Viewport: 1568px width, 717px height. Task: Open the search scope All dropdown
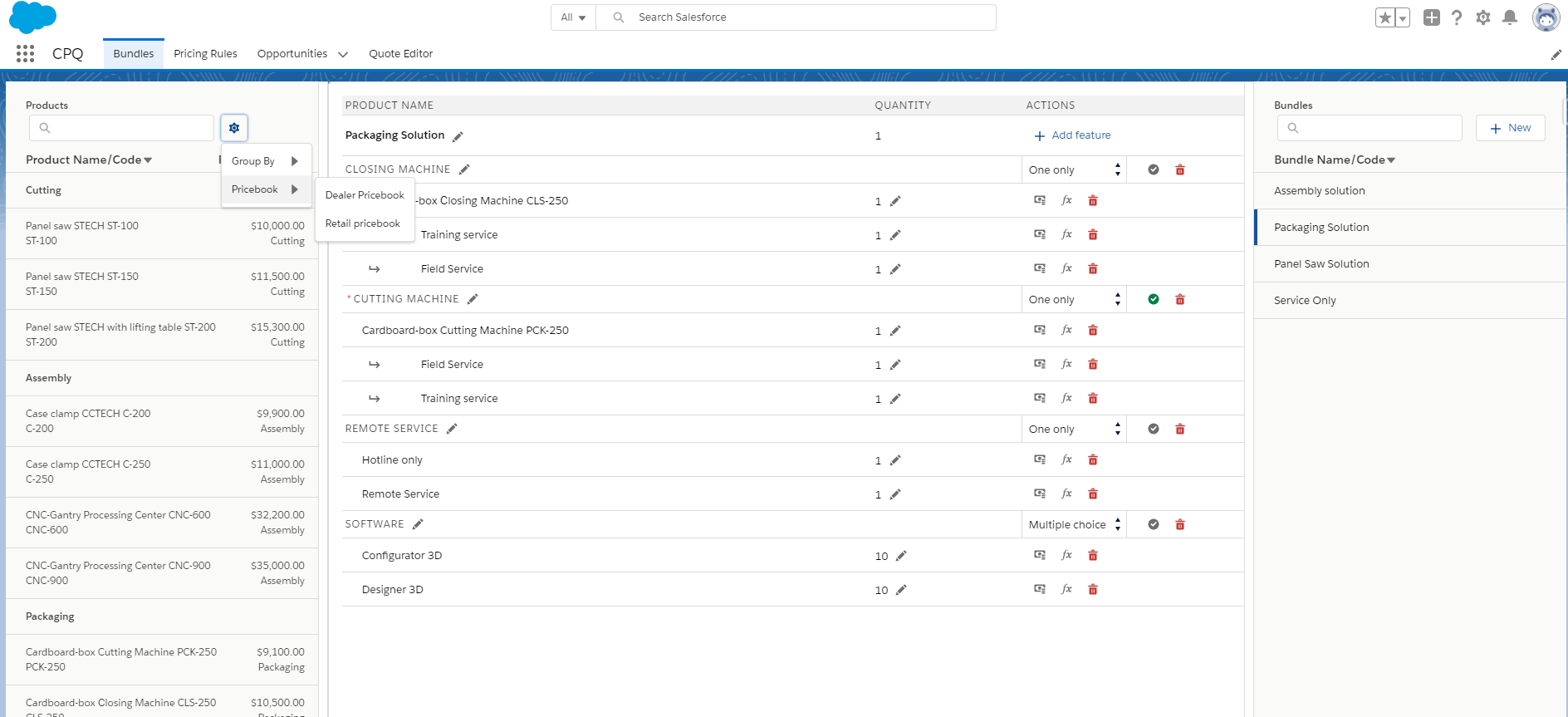(x=573, y=17)
